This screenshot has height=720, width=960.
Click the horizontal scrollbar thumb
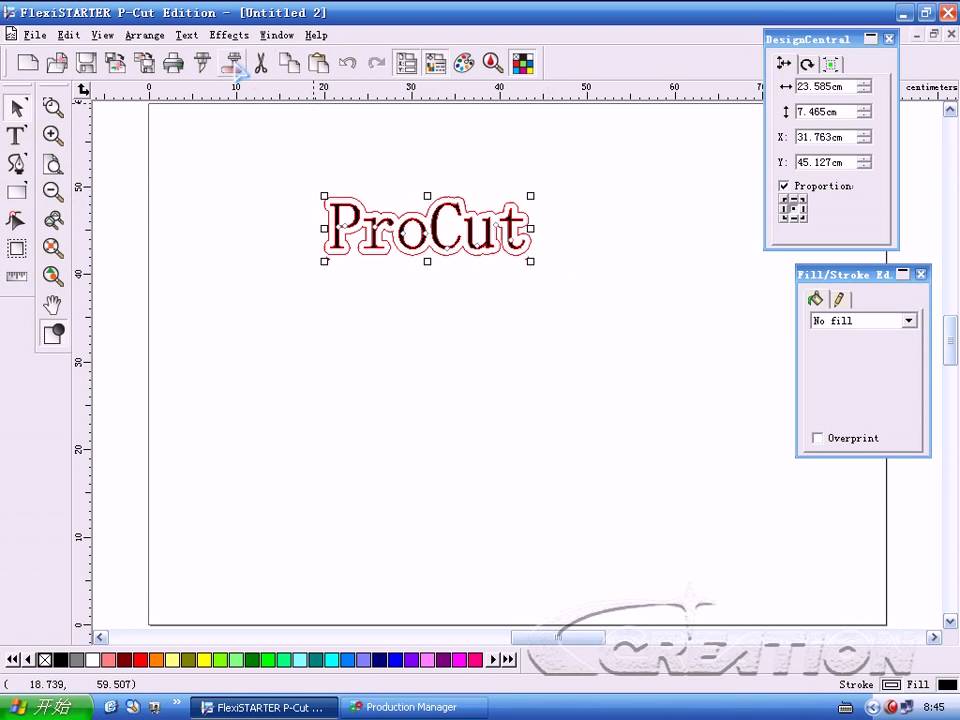coord(558,637)
